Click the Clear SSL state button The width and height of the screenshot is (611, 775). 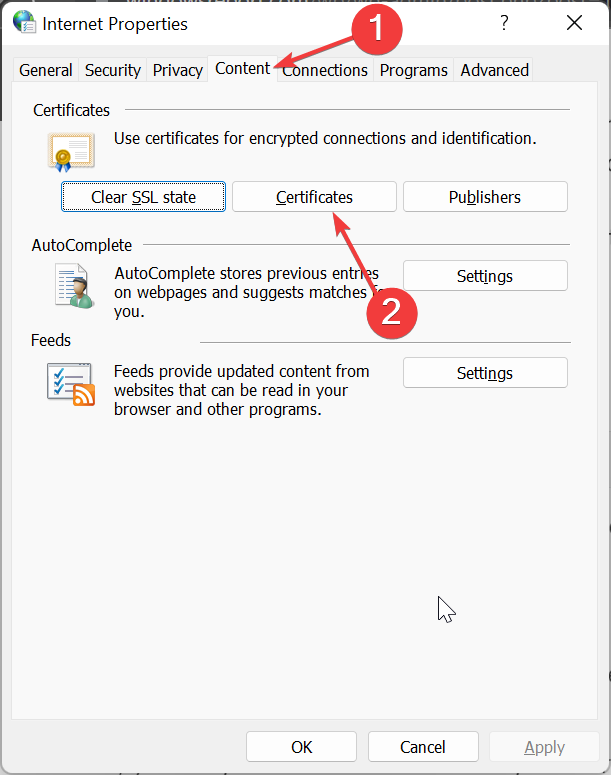144,197
